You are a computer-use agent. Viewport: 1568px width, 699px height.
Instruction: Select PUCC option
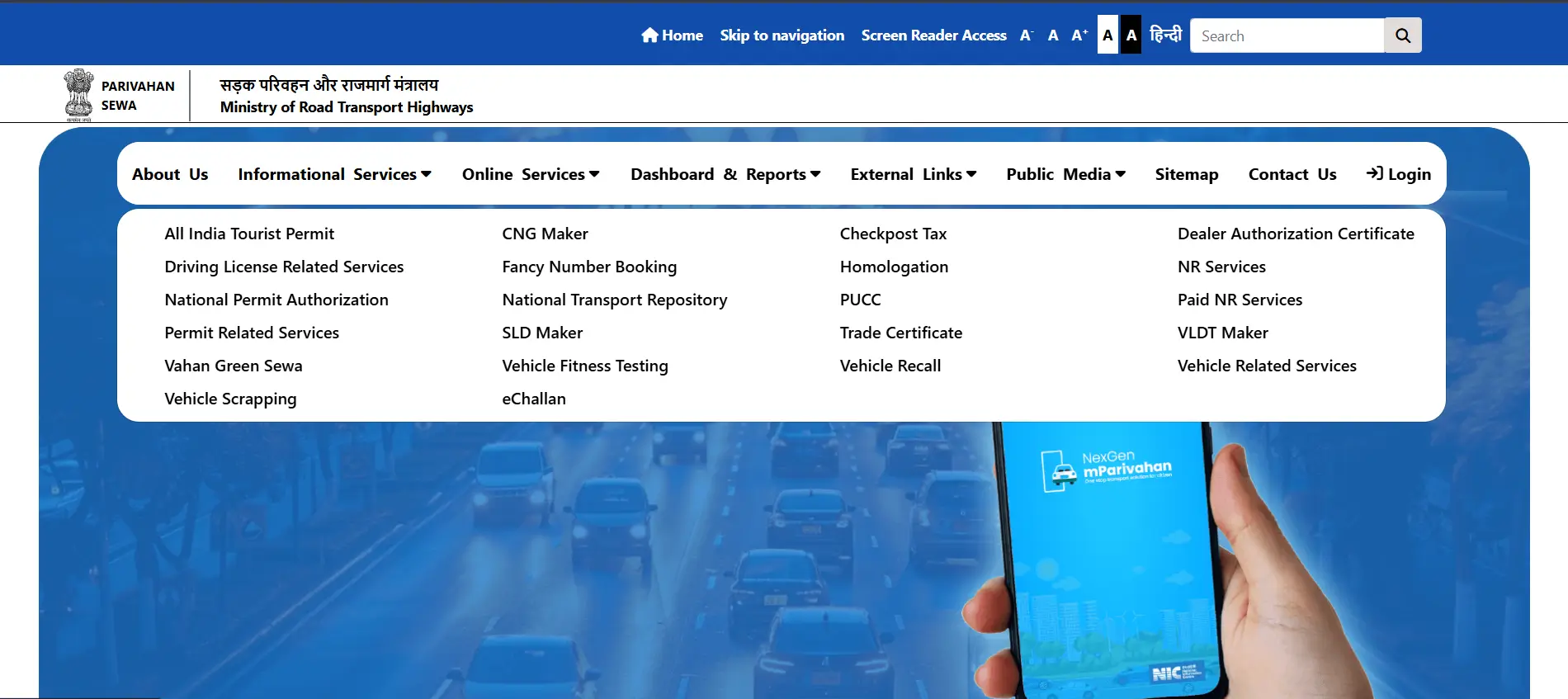click(860, 300)
